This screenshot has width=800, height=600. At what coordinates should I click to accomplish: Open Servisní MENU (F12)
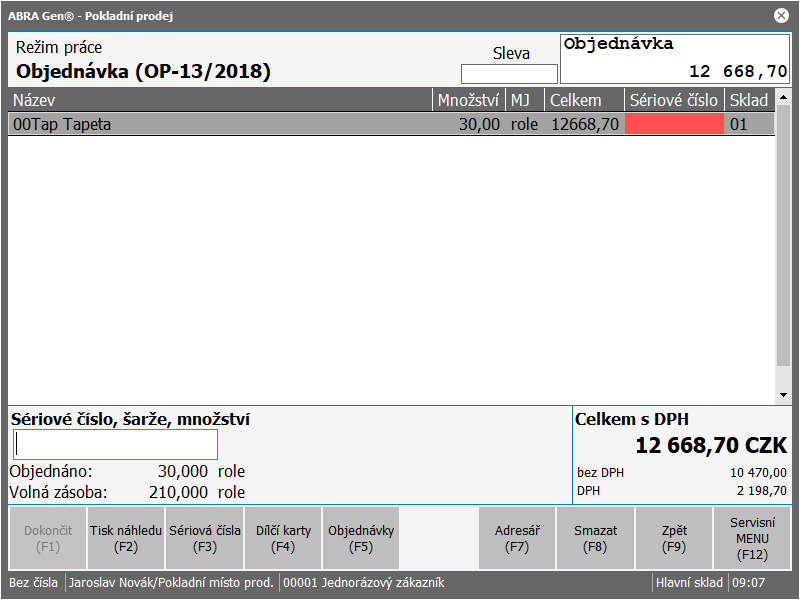[x=751, y=538]
